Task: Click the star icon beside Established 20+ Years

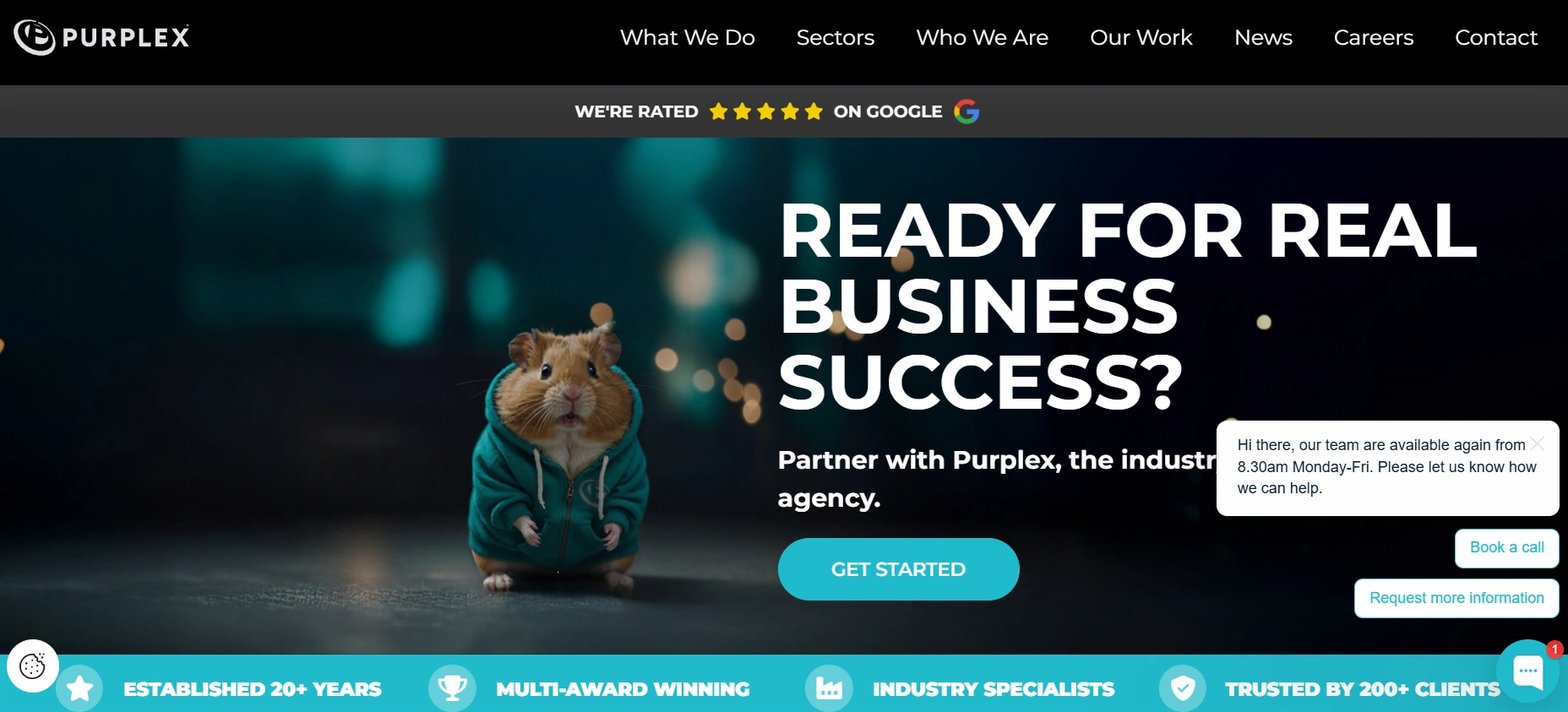Action: click(x=80, y=688)
